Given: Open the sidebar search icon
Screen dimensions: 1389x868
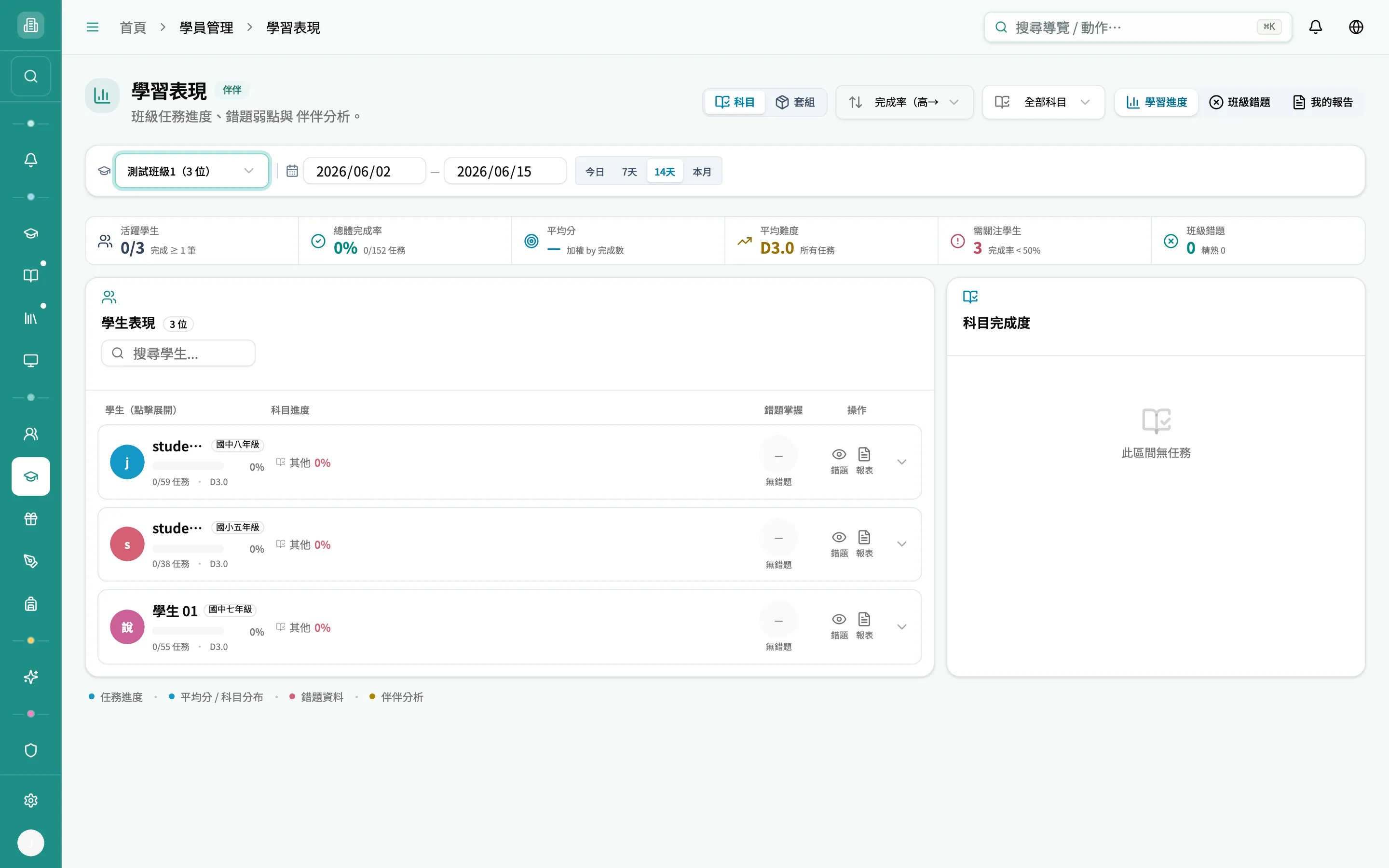Looking at the screenshot, I should coord(31,76).
